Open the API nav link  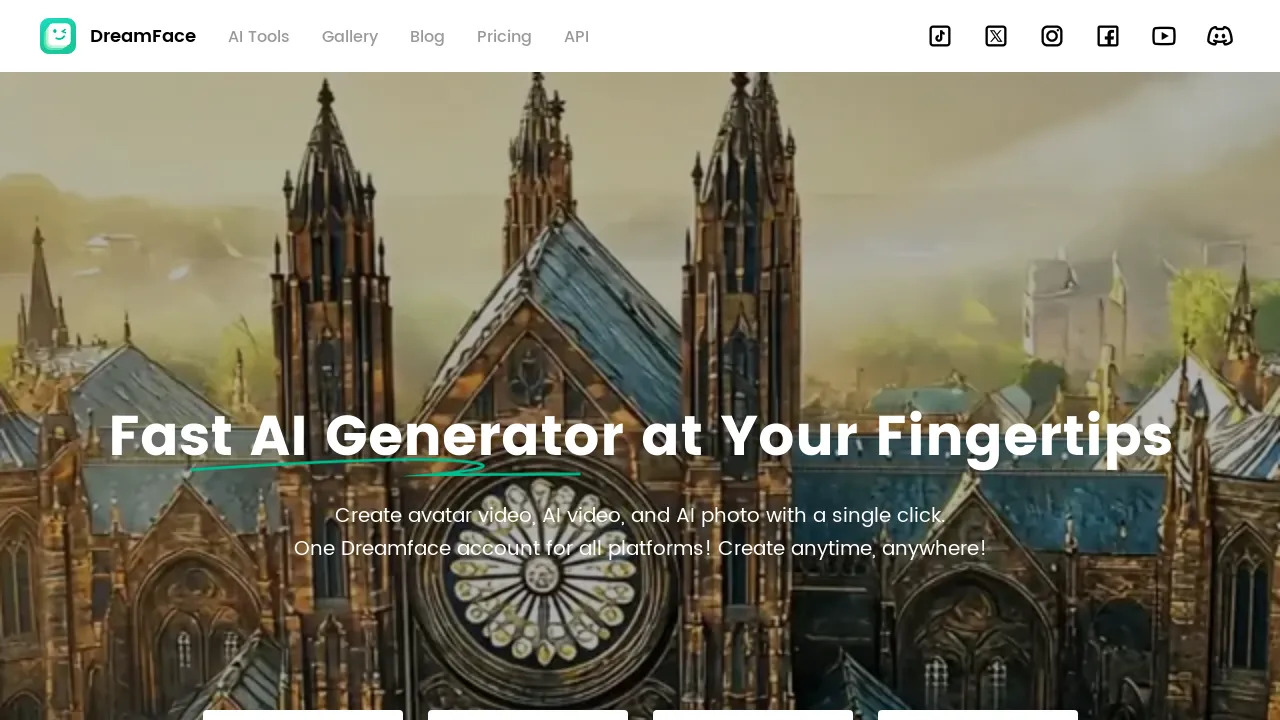point(577,36)
